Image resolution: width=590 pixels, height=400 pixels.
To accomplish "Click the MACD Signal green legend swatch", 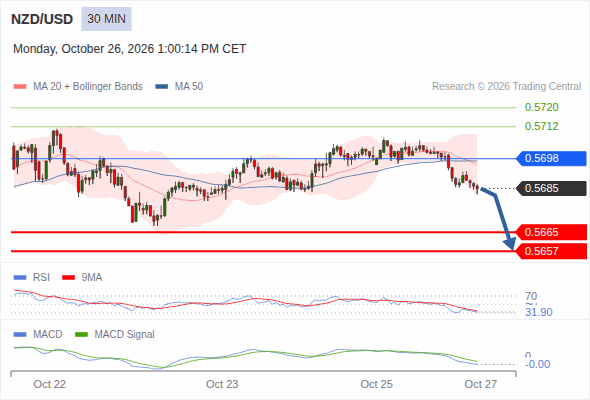I will click(81, 335).
